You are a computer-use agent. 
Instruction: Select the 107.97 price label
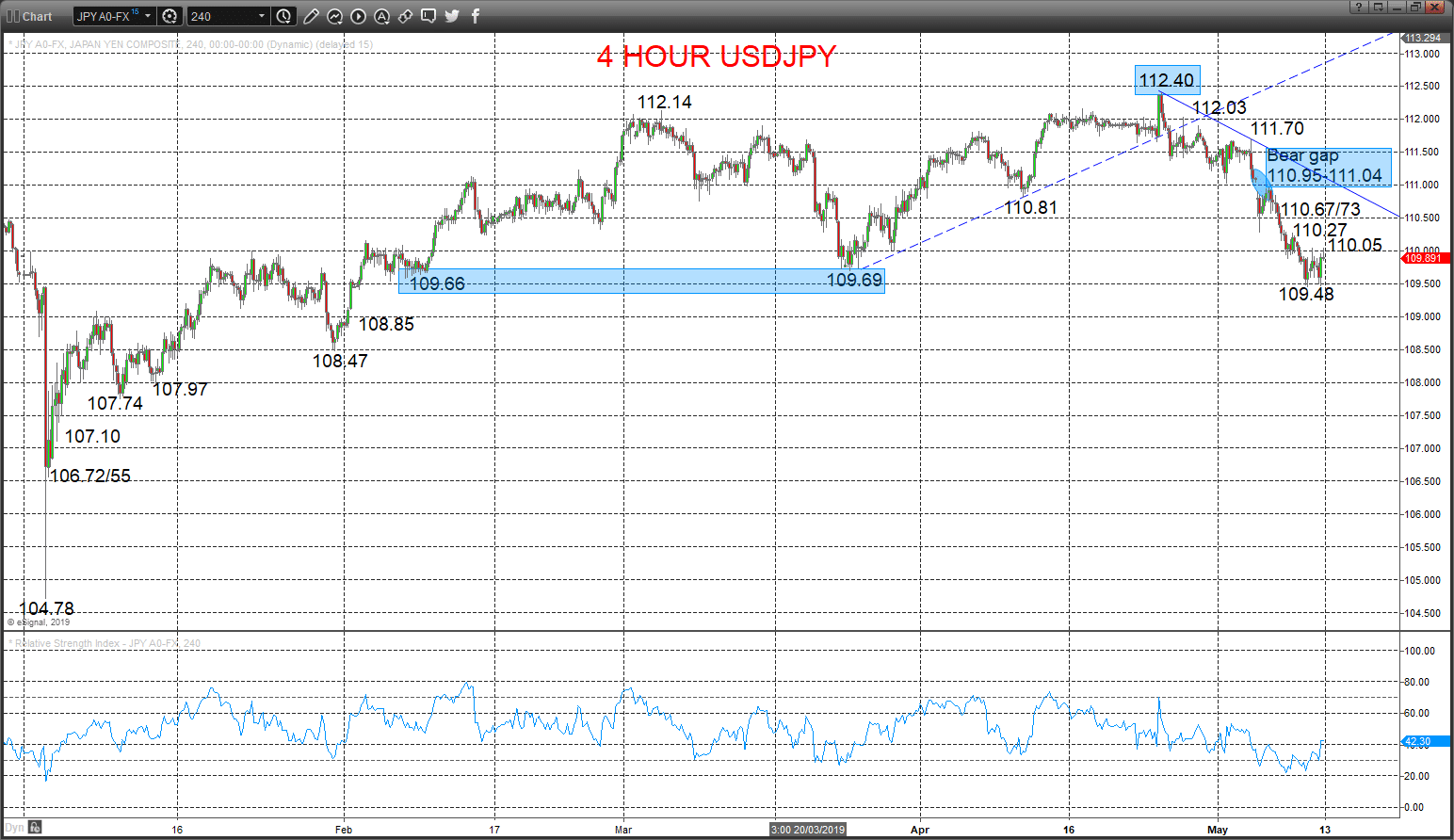point(180,389)
